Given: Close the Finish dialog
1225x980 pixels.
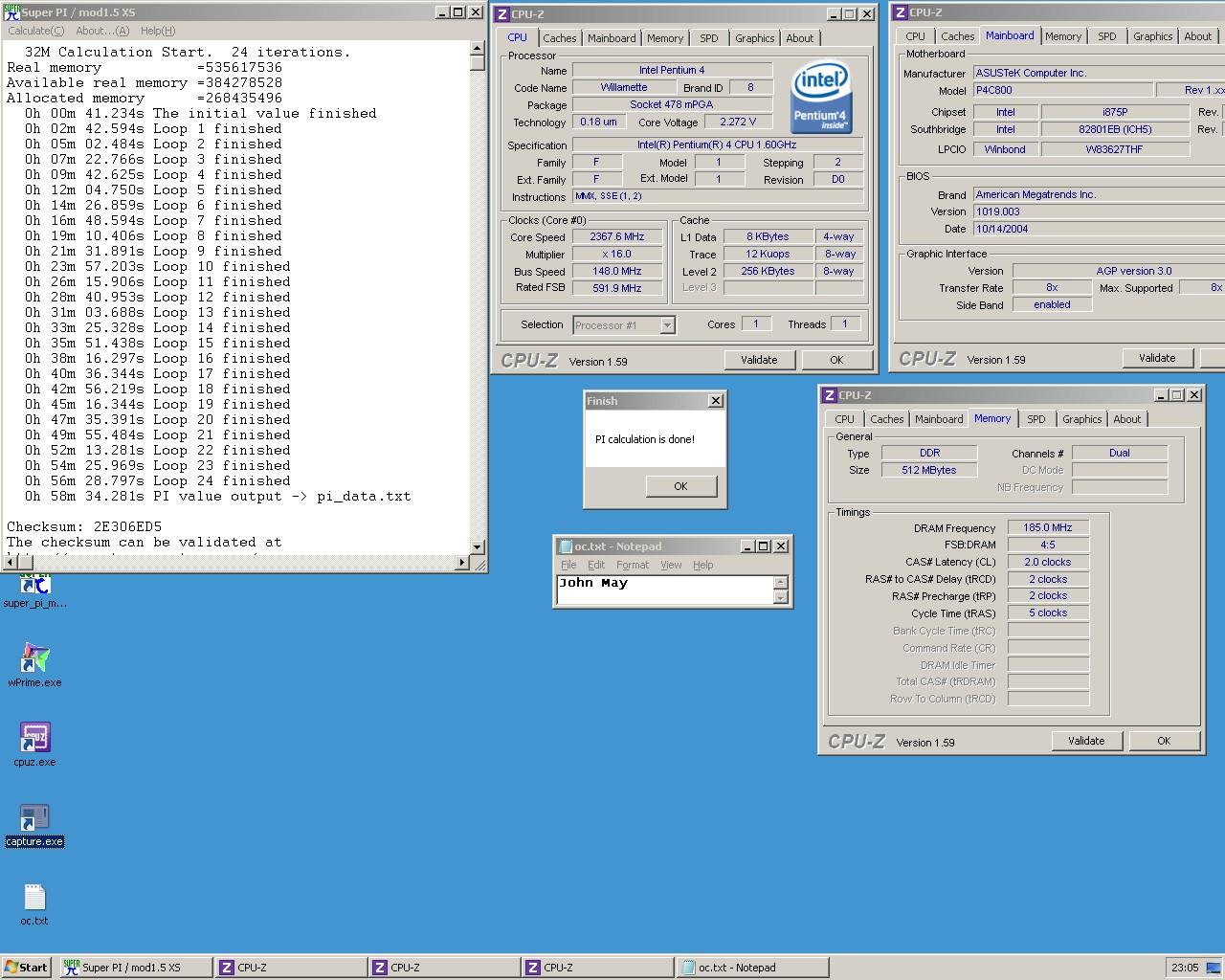Looking at the screenshot, I should tap(715, 401).
